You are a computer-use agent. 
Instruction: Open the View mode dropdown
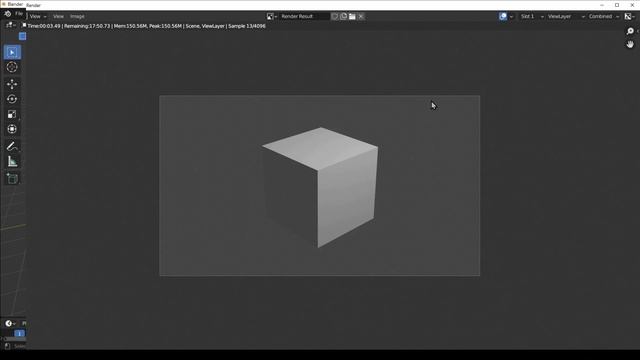(38, 16)
